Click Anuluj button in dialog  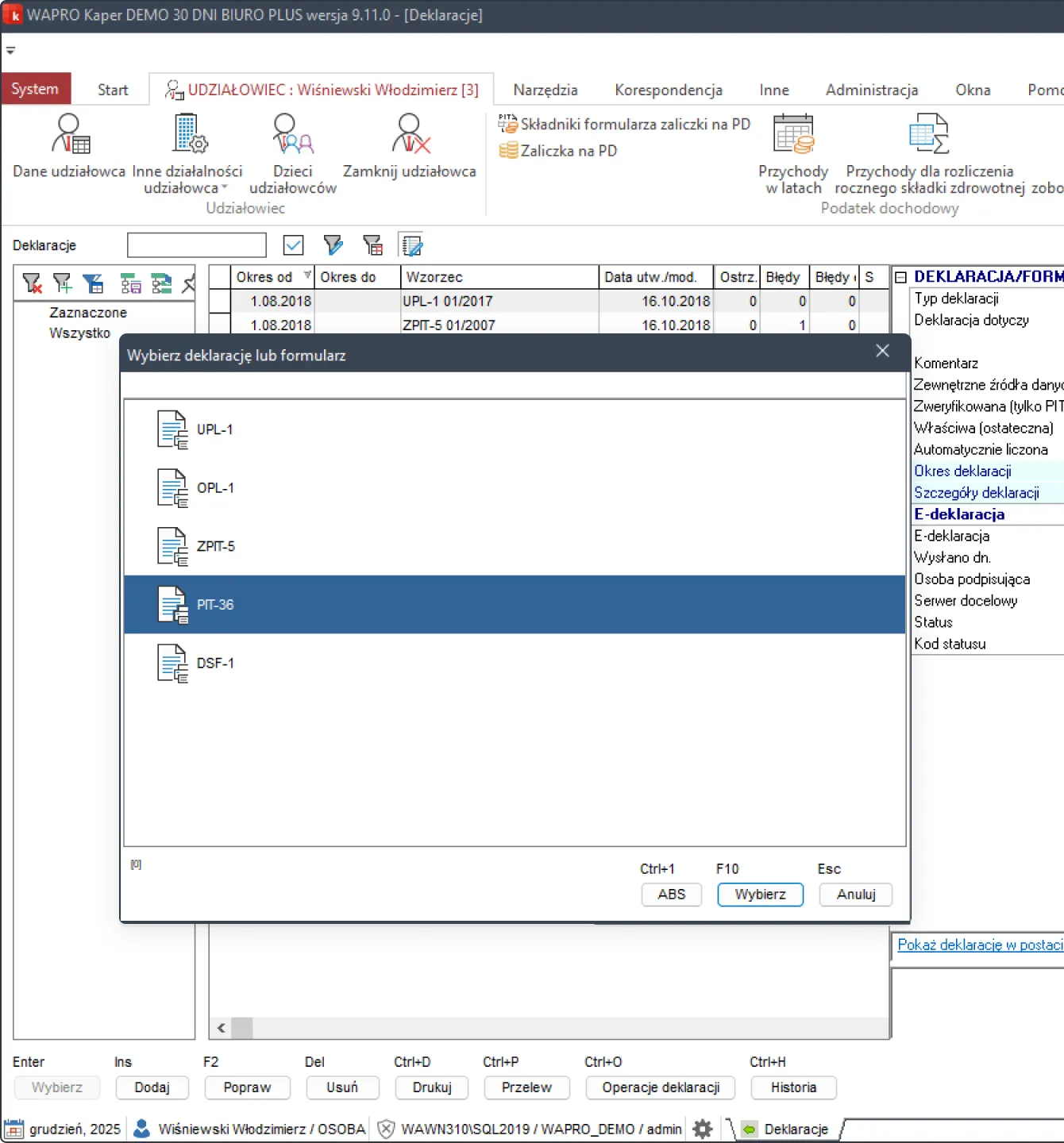pos(856,895)
